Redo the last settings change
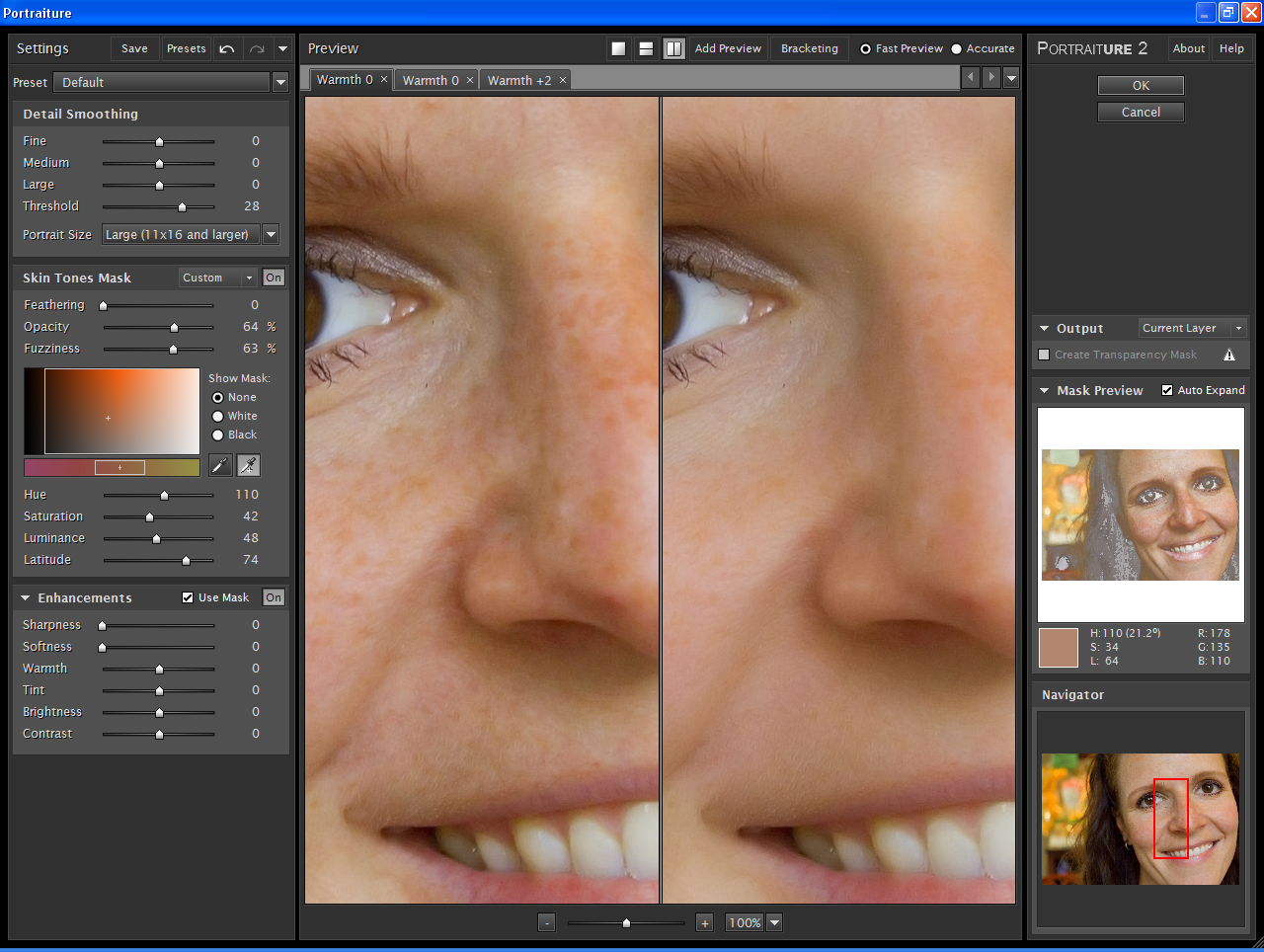Image resolution: width=1264 pixels, height=952 pixels. point(255,47)
